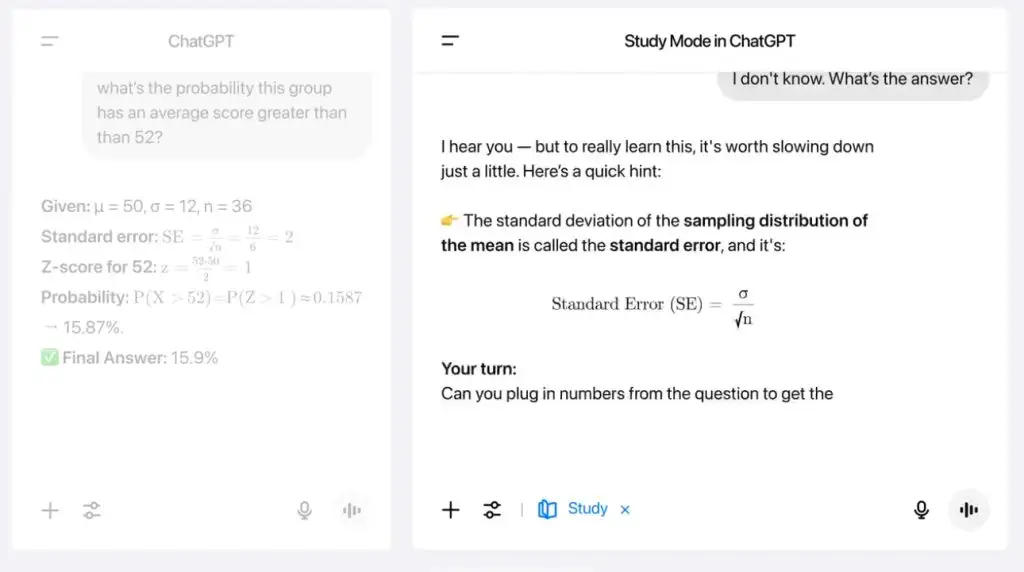Remove Study mode with the x button
Image resolution: width=1024 pixels, height=572 pixels.
[625, 509]
